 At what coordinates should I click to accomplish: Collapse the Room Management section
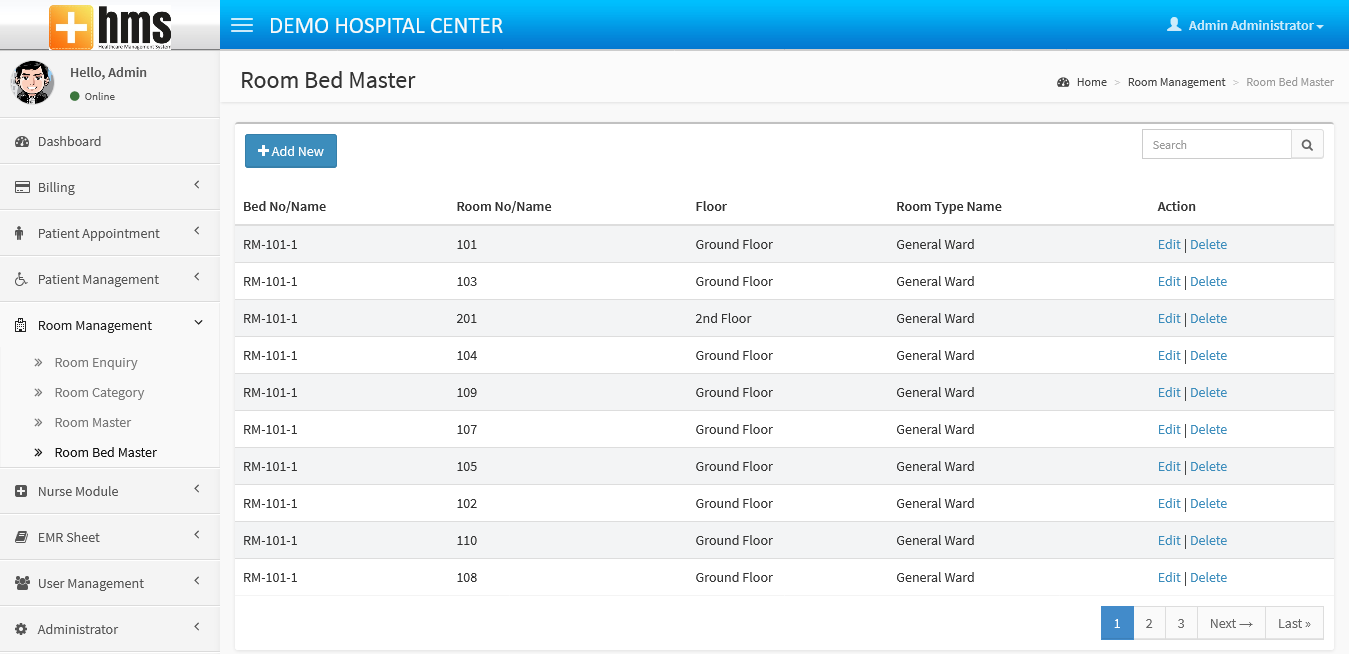click(x=197, y=323)
